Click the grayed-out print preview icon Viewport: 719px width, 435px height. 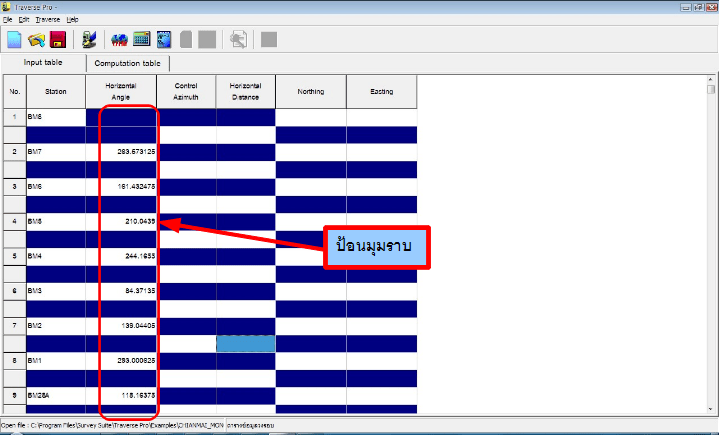238,39
